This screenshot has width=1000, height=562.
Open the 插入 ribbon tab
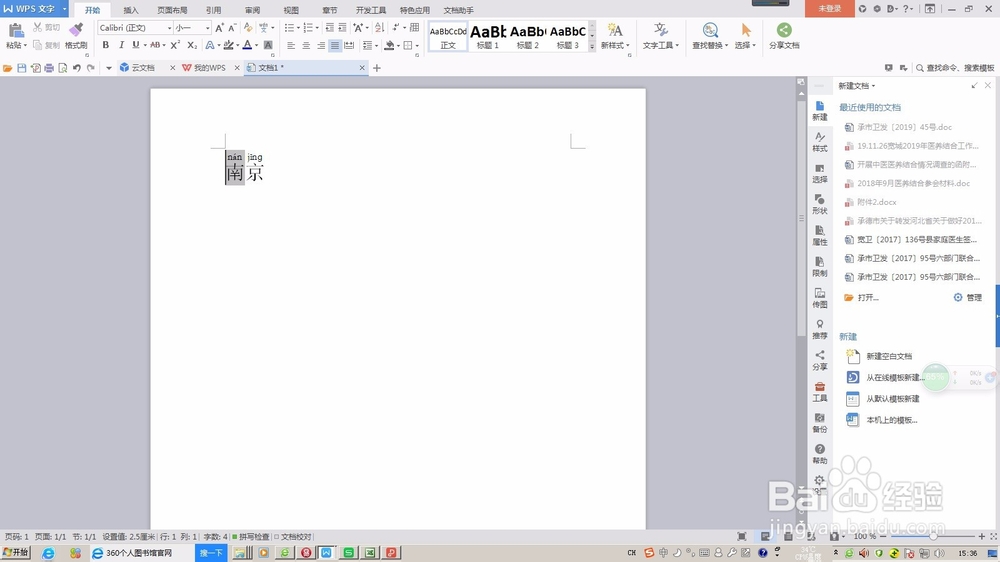pyautogui.click(x=131, y=10)
